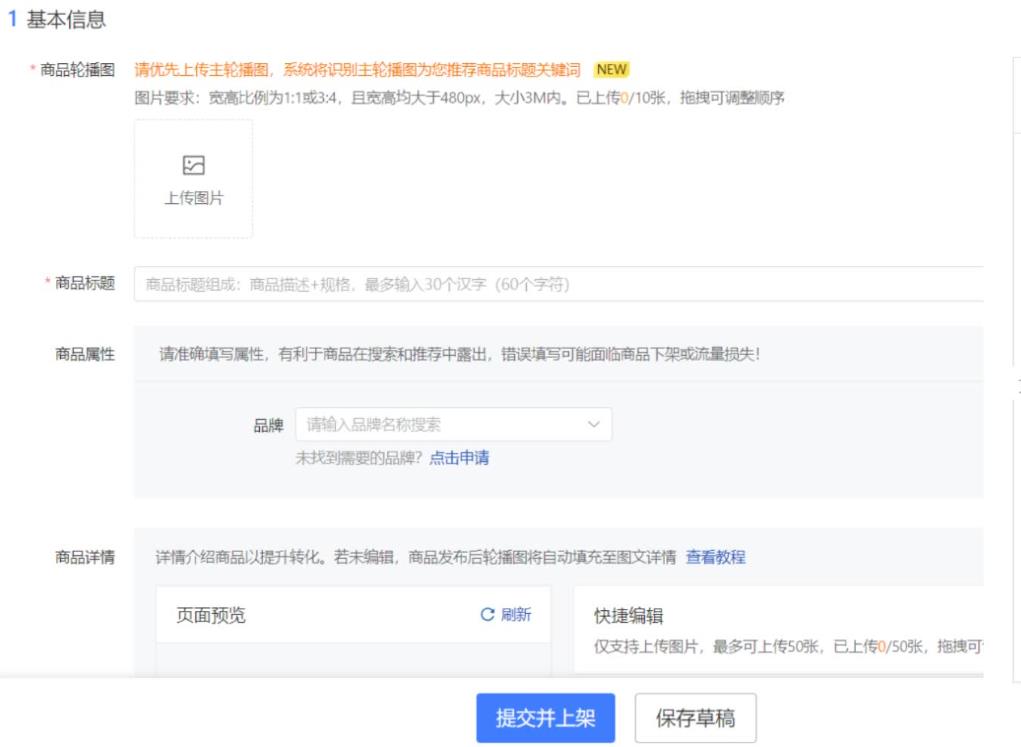Click the 刷新 refresh link
This screenshot has height=747, width=1021.
click(516, 614)
